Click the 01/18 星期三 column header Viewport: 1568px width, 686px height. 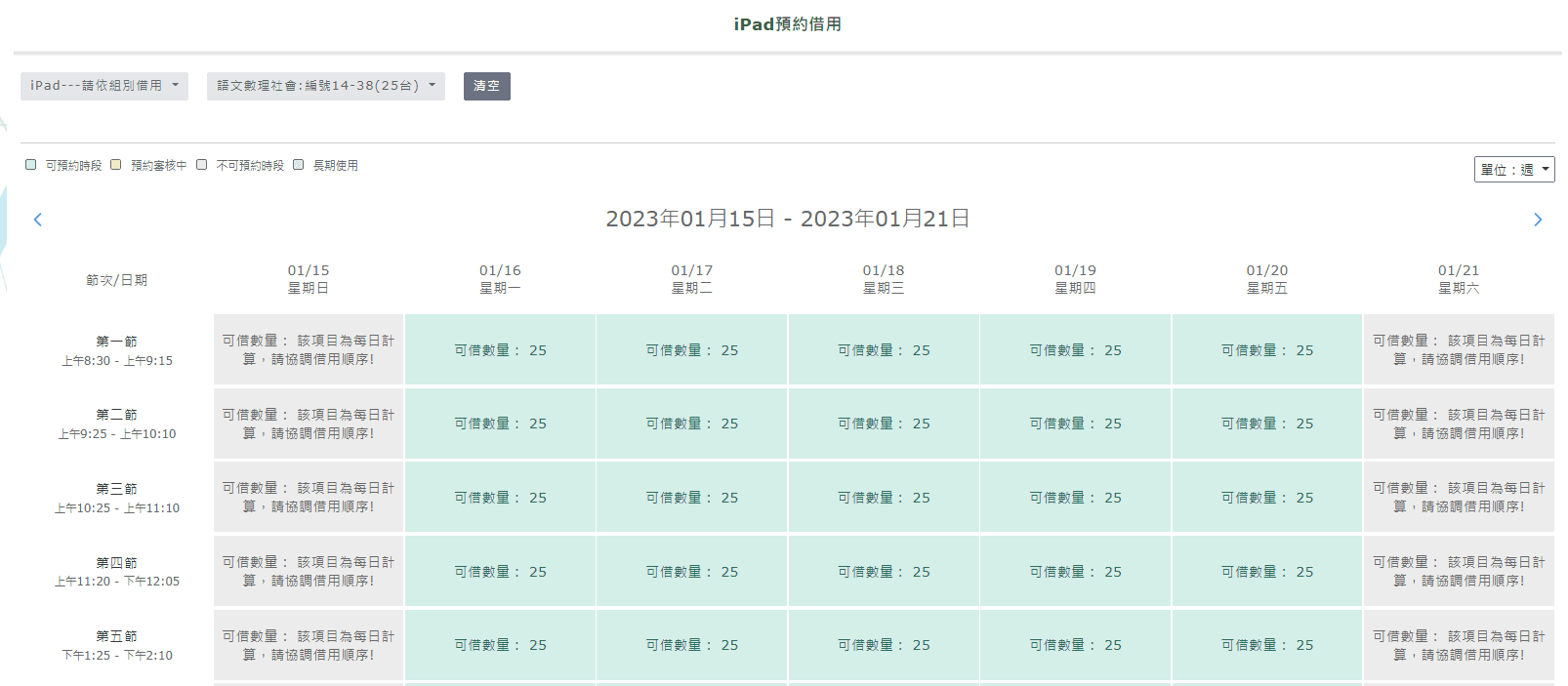point(884,279)
